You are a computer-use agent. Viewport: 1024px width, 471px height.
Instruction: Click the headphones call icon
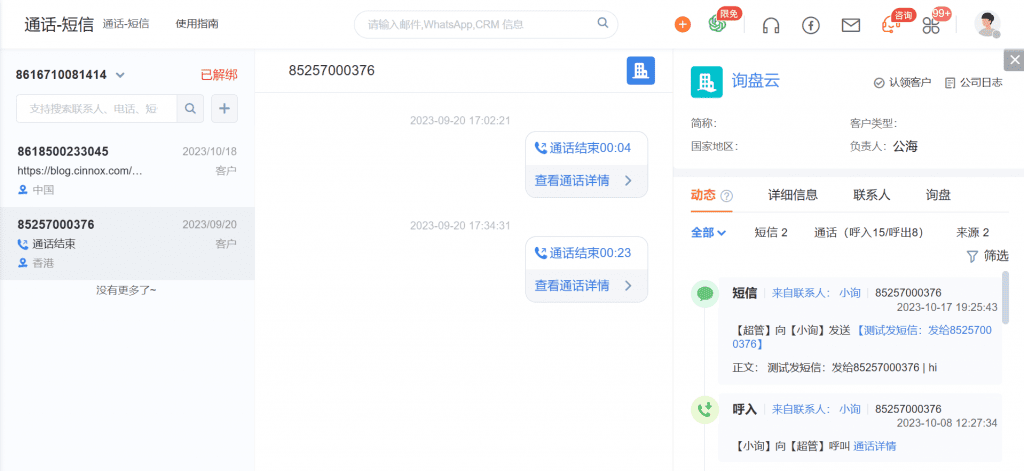point(771,25)
